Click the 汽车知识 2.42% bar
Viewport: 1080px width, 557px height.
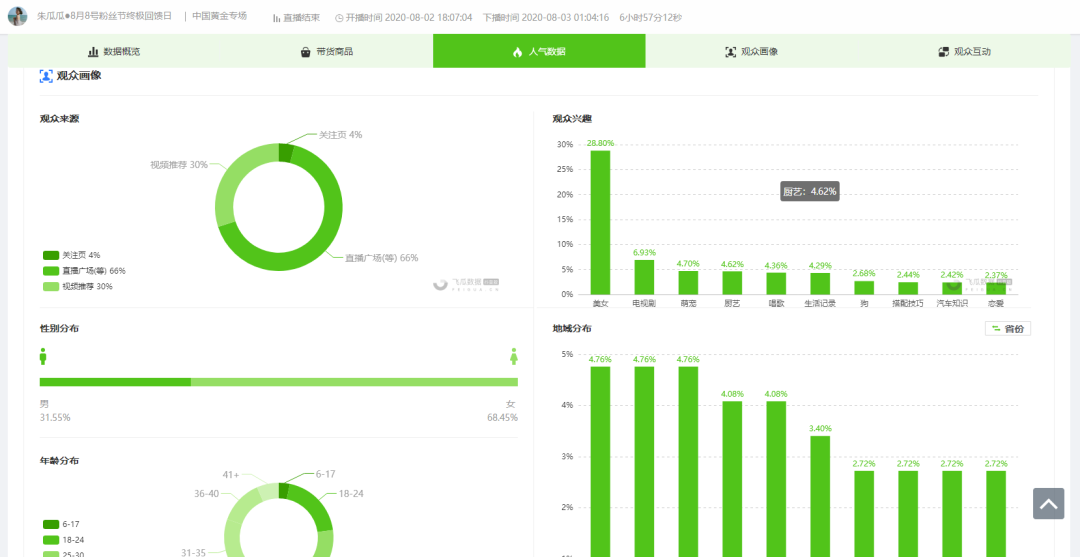point(953,288)
